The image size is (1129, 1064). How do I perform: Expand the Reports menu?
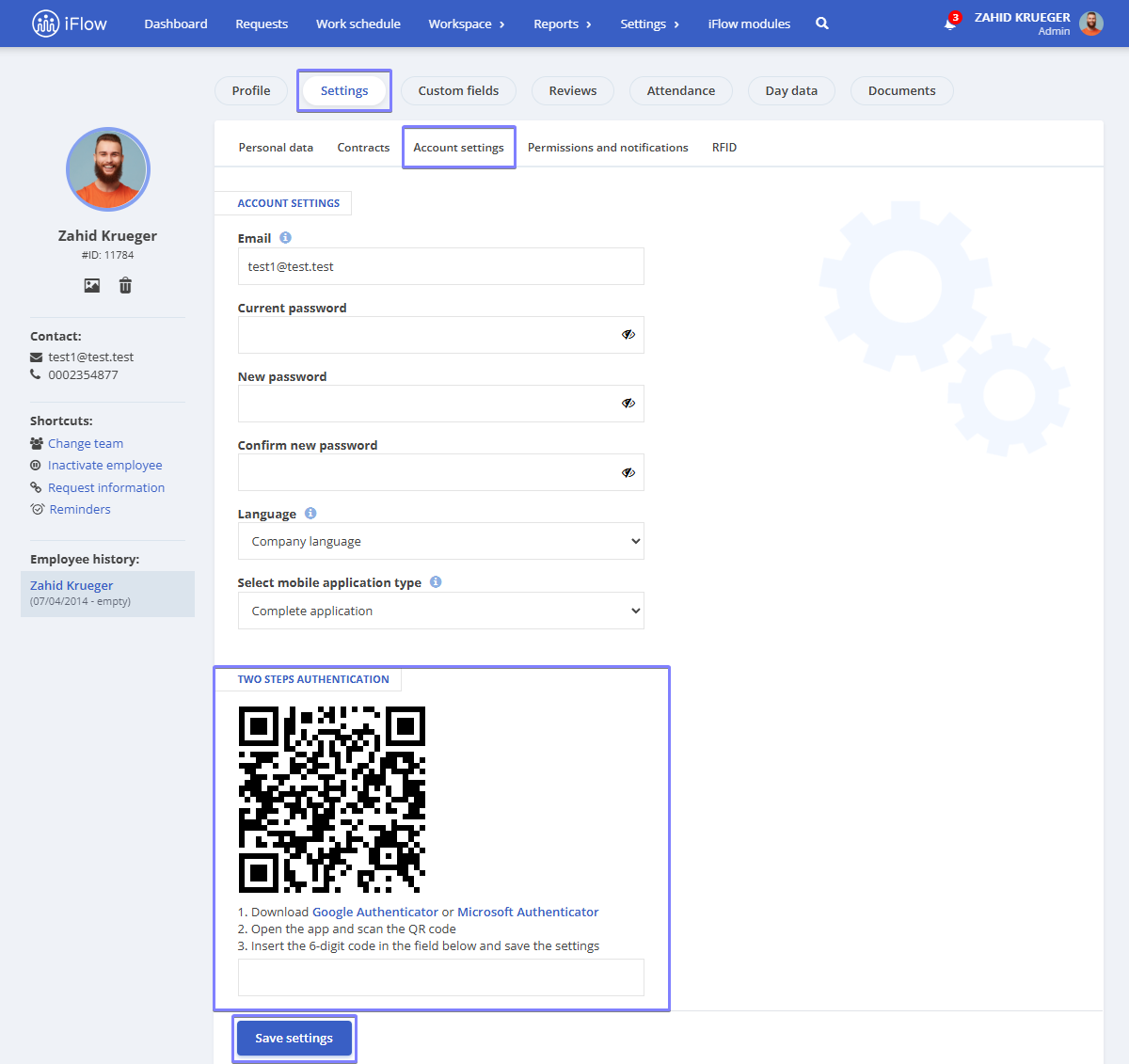click(x=563, y=24)
